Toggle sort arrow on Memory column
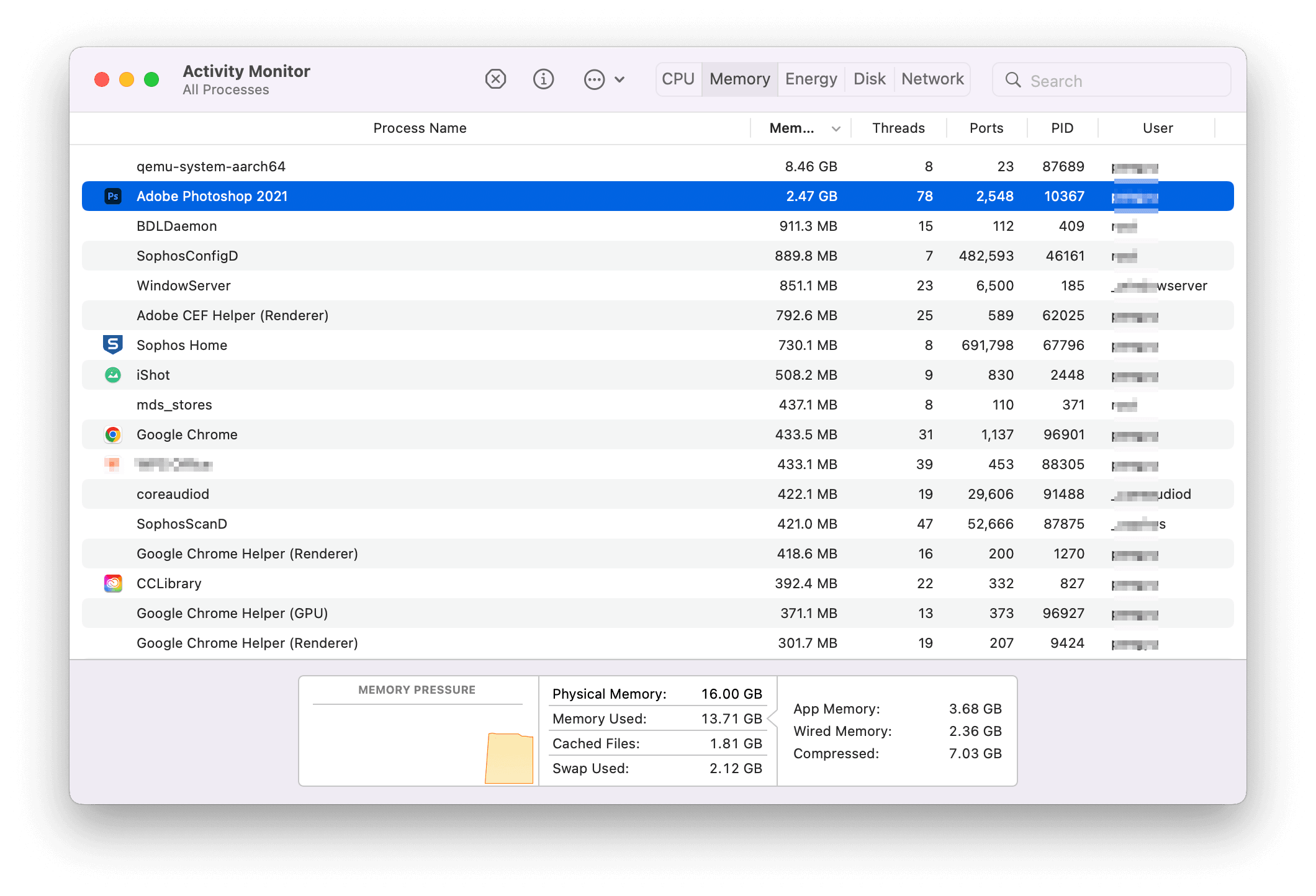Screen dimensions: 1316x896 [836, 128]
